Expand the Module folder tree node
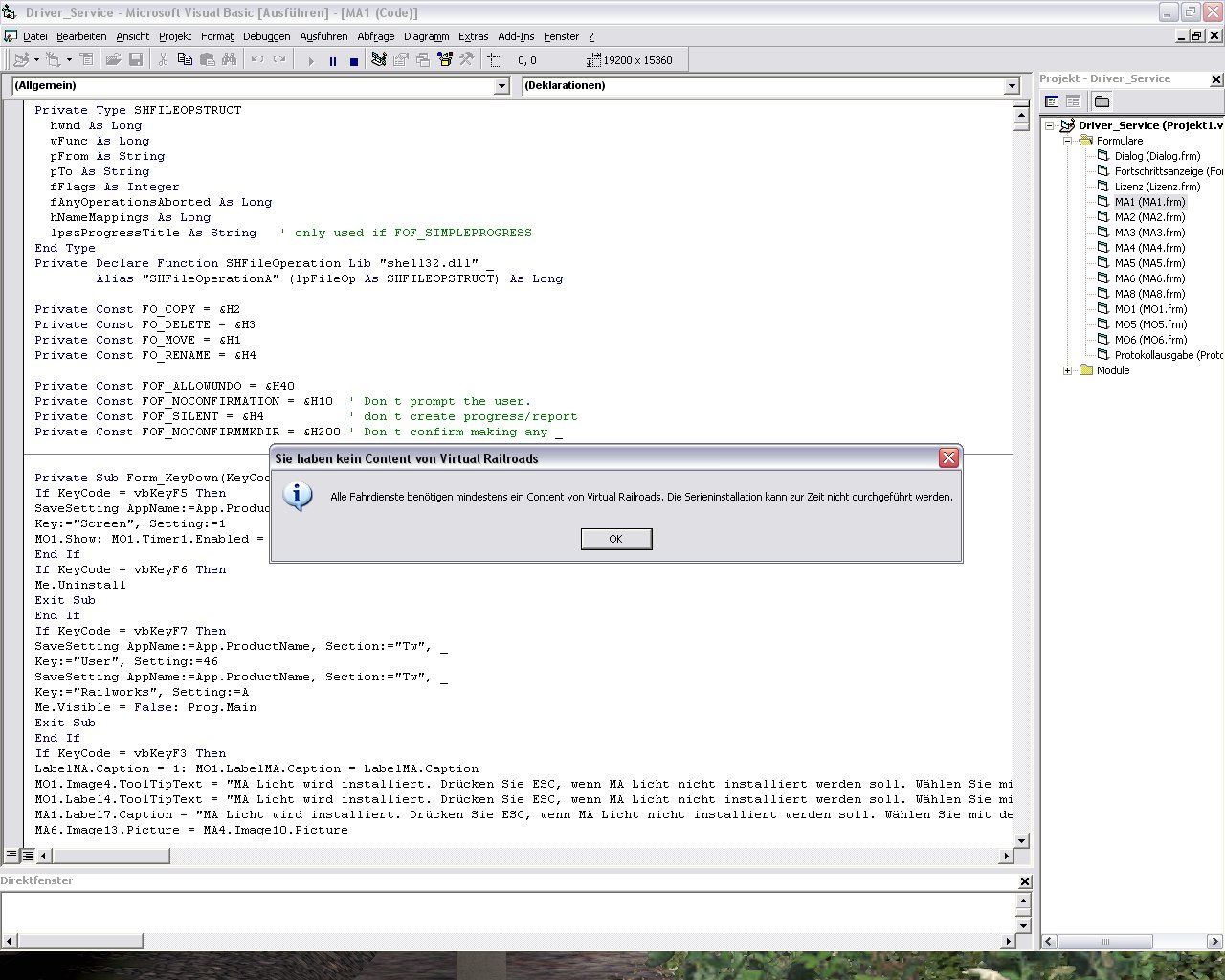Viewport: 1225px width, 980px height. 1067,370
